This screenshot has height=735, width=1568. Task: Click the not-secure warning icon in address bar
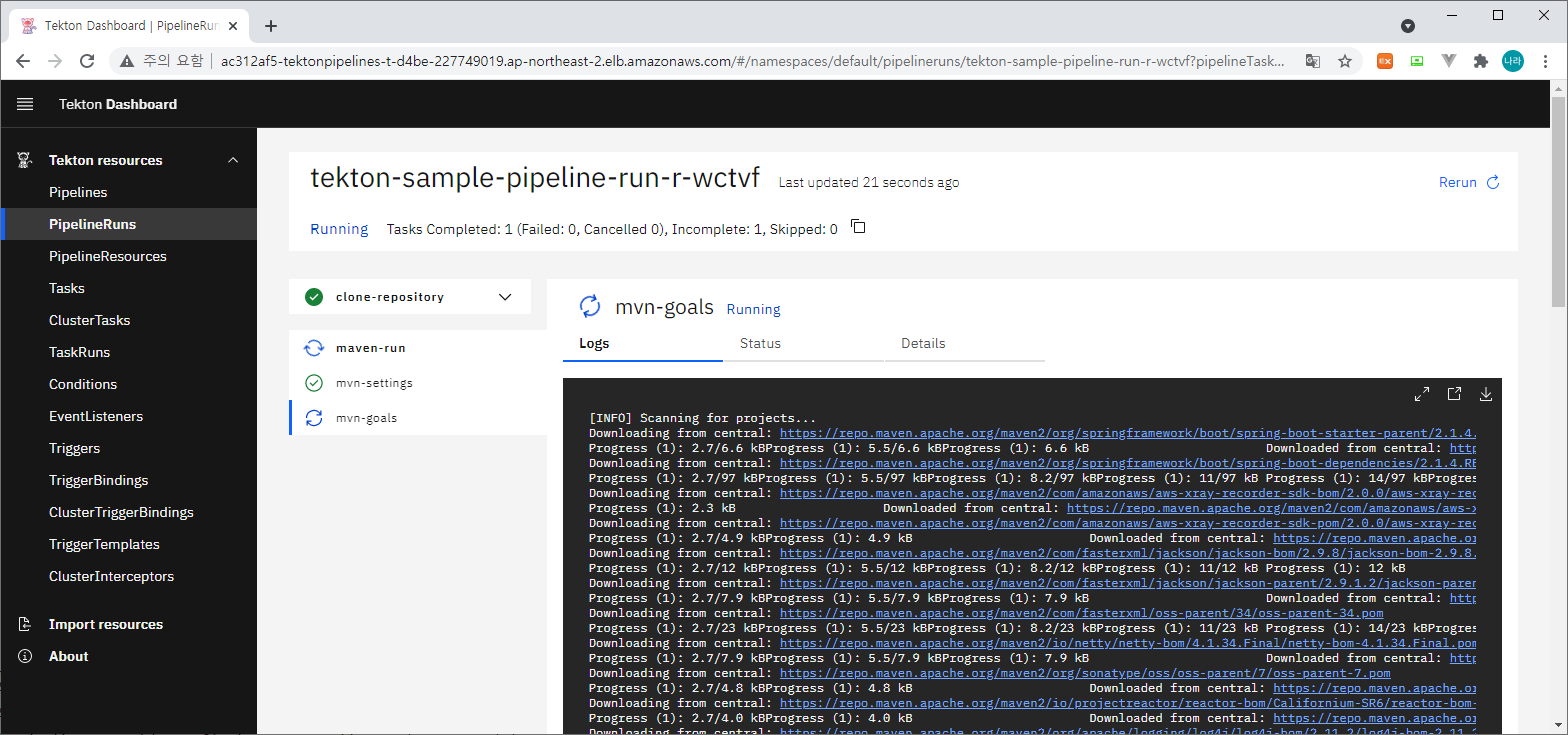point(127,61)
